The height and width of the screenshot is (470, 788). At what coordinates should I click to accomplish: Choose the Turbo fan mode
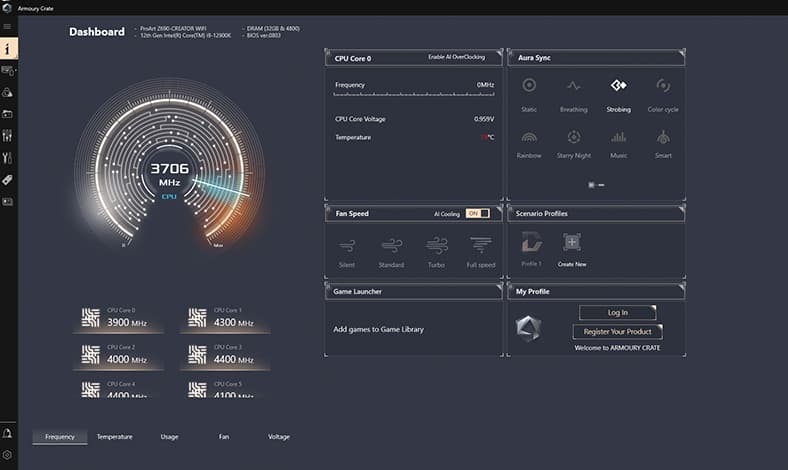pos(436,253)
